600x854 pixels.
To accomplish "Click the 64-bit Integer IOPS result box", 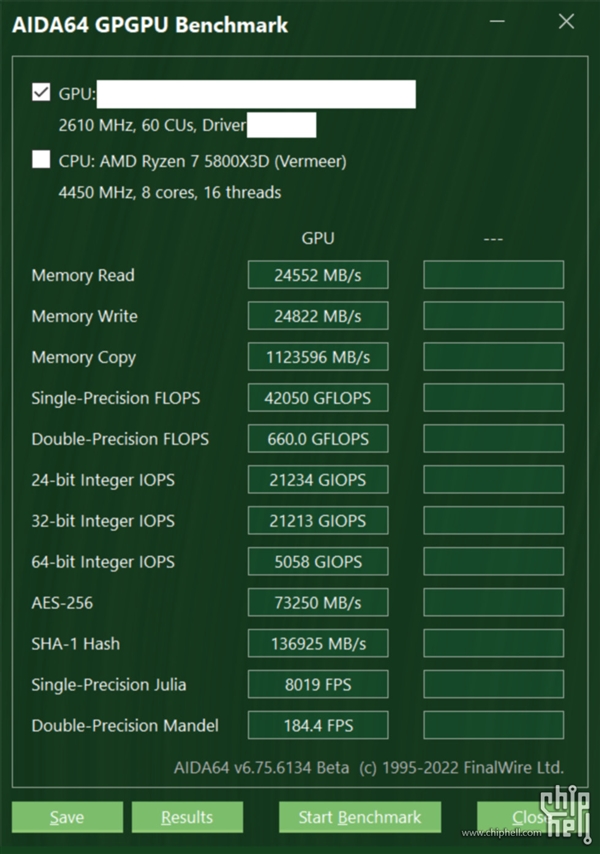I will pos(317,561).
